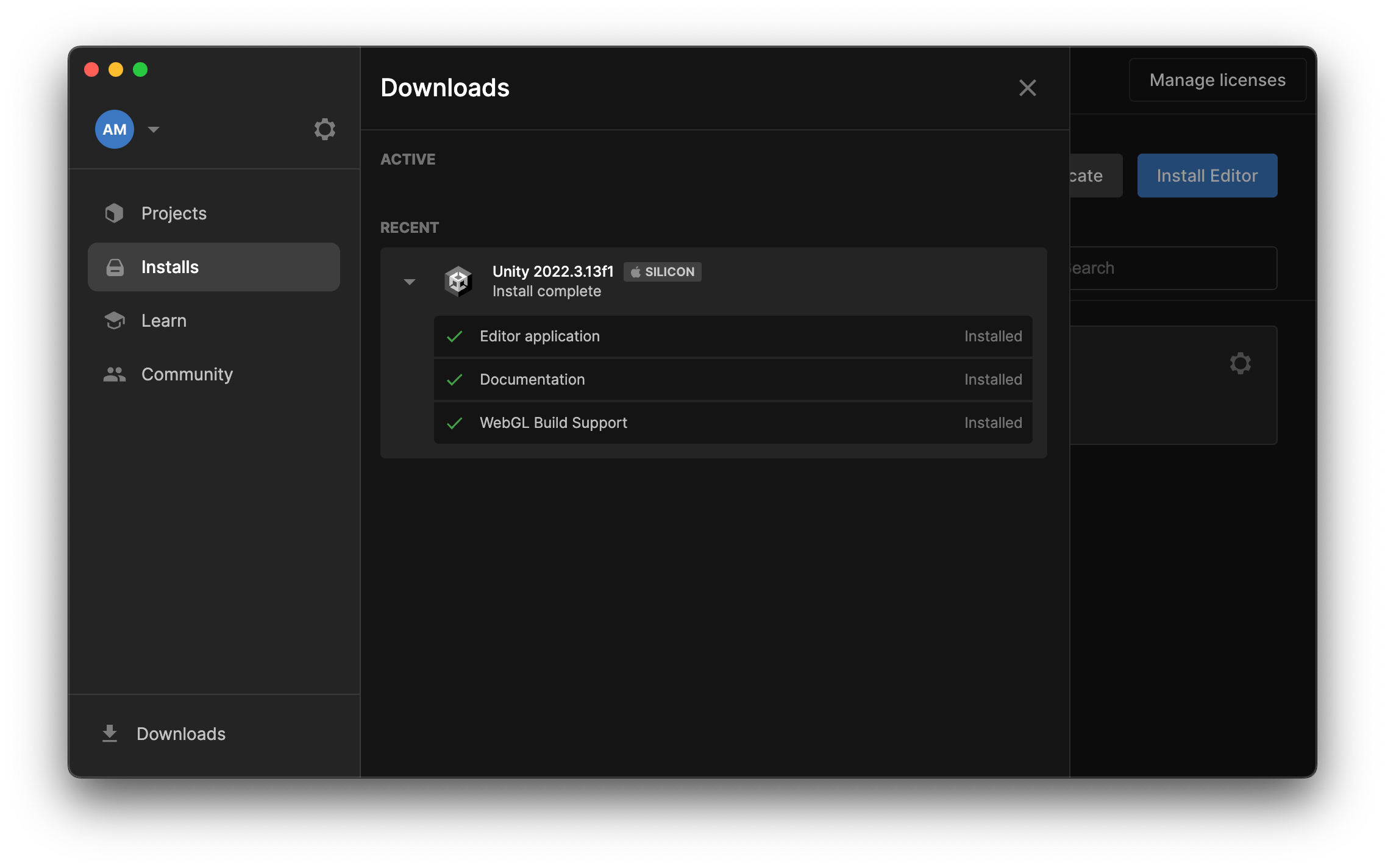Screen dimensions: 1385x868
Task: Toggle the Documentation installed checkmark
Action: pyautogui.click(x=455, y=379)
